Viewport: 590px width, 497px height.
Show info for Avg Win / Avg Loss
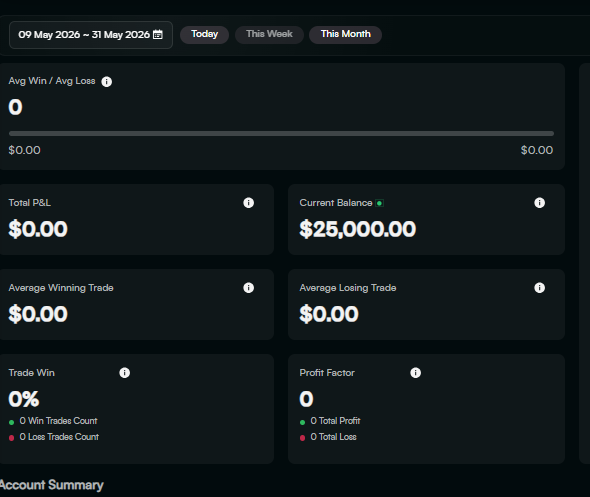106,82
